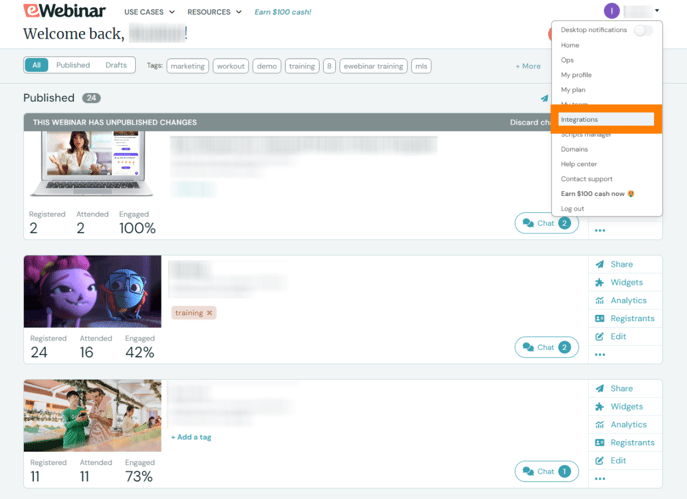Choose Log out in the account menu
The height and width of the screenshot is (499, 687).
pyautogui.click(x=572, y=209)
